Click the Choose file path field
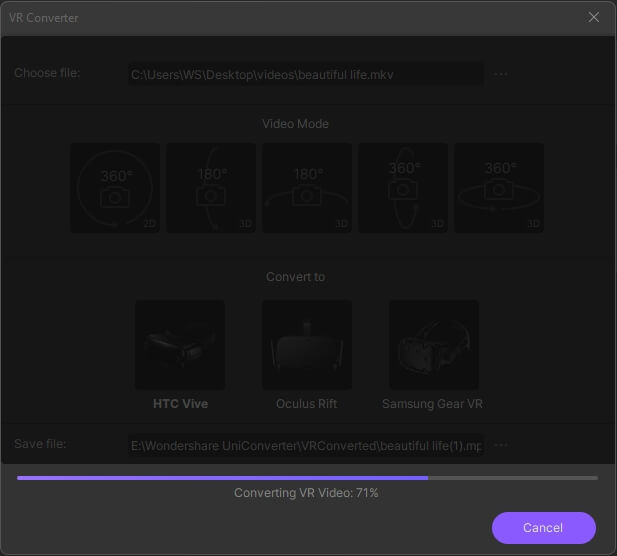Image resolution: width=617 pixels, height=556 pixels. point(305,74)
